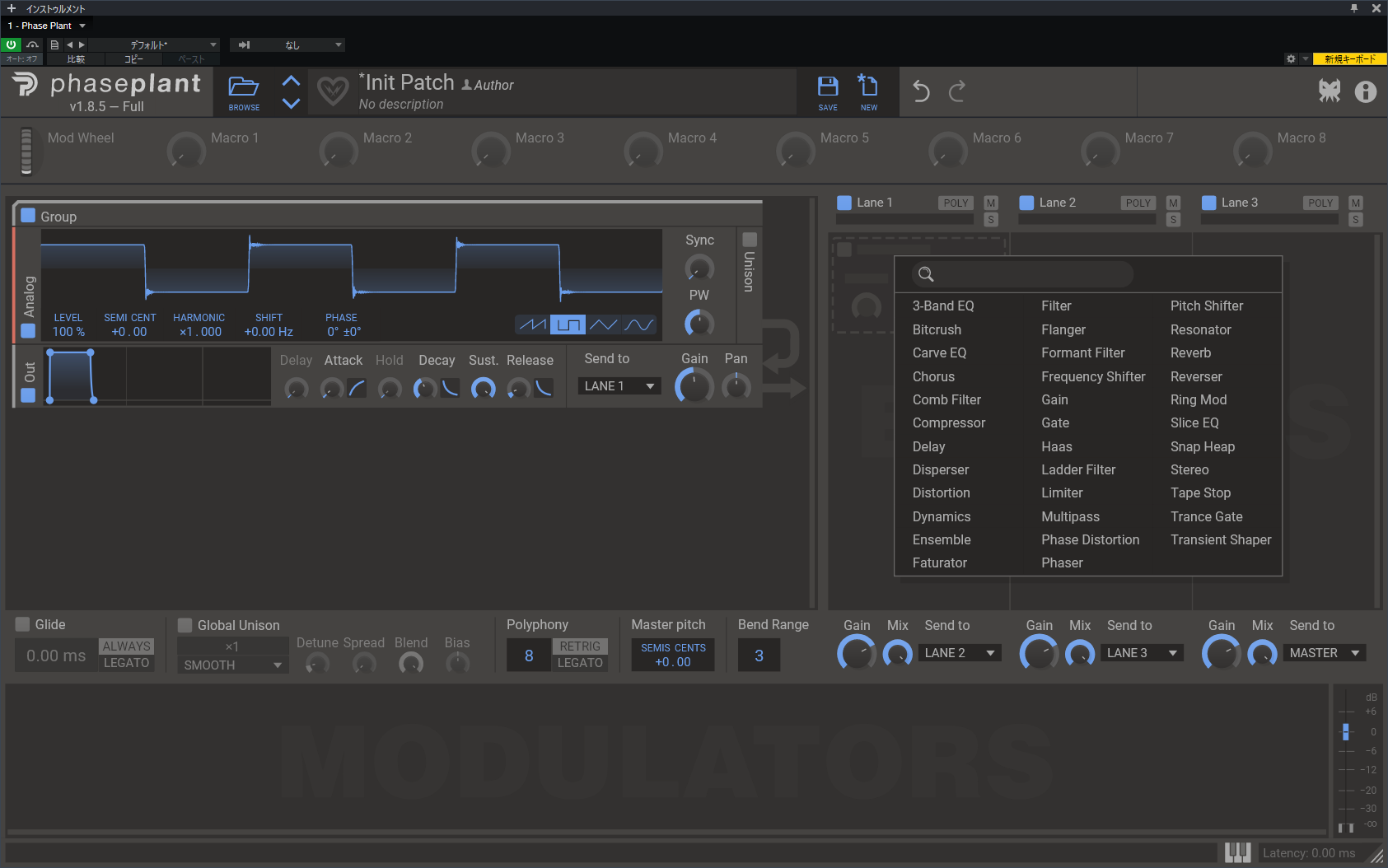Toggle the plugin power button
Image resolution: width=1388 pixels, height=868 pixels.
(x=12, y=44)
